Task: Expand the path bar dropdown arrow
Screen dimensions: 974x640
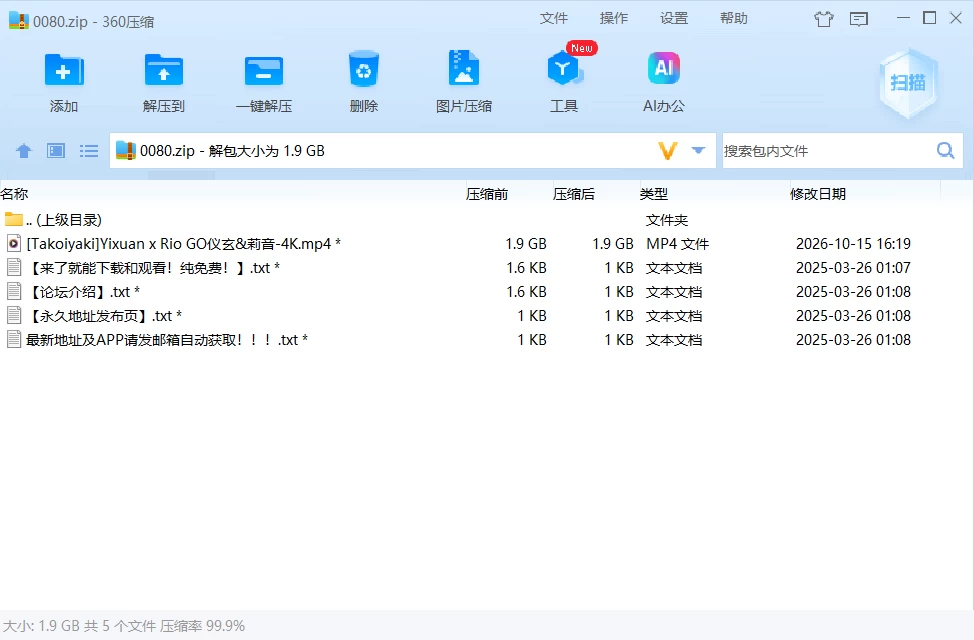Action: (x=698, y=150)
